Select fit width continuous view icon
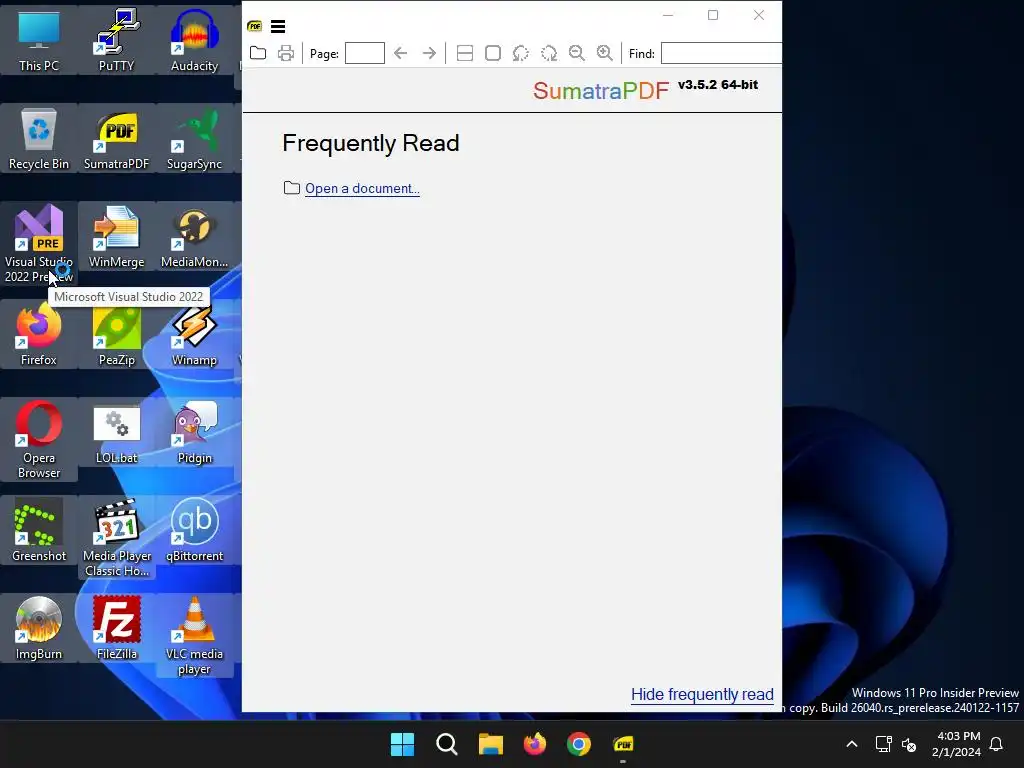This screenshot has width=1024, height=768. click(464, 53)
